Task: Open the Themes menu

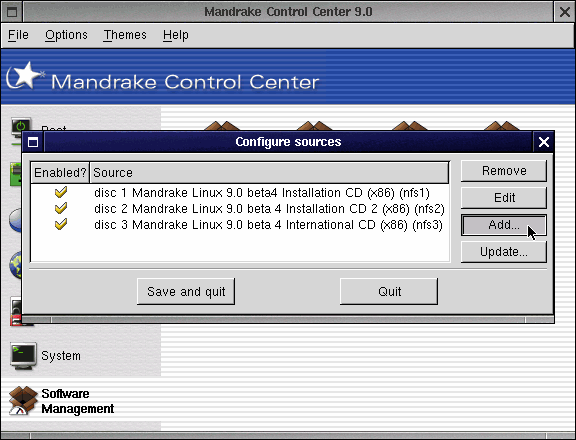Action: click(x=125, y=35)
